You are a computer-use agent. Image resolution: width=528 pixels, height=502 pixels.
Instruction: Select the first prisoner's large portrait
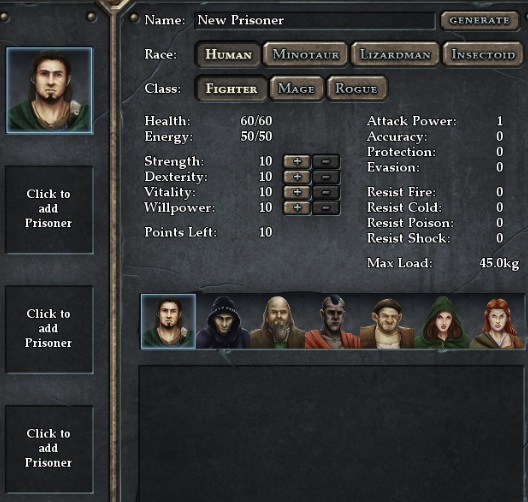tap(49, 90)
